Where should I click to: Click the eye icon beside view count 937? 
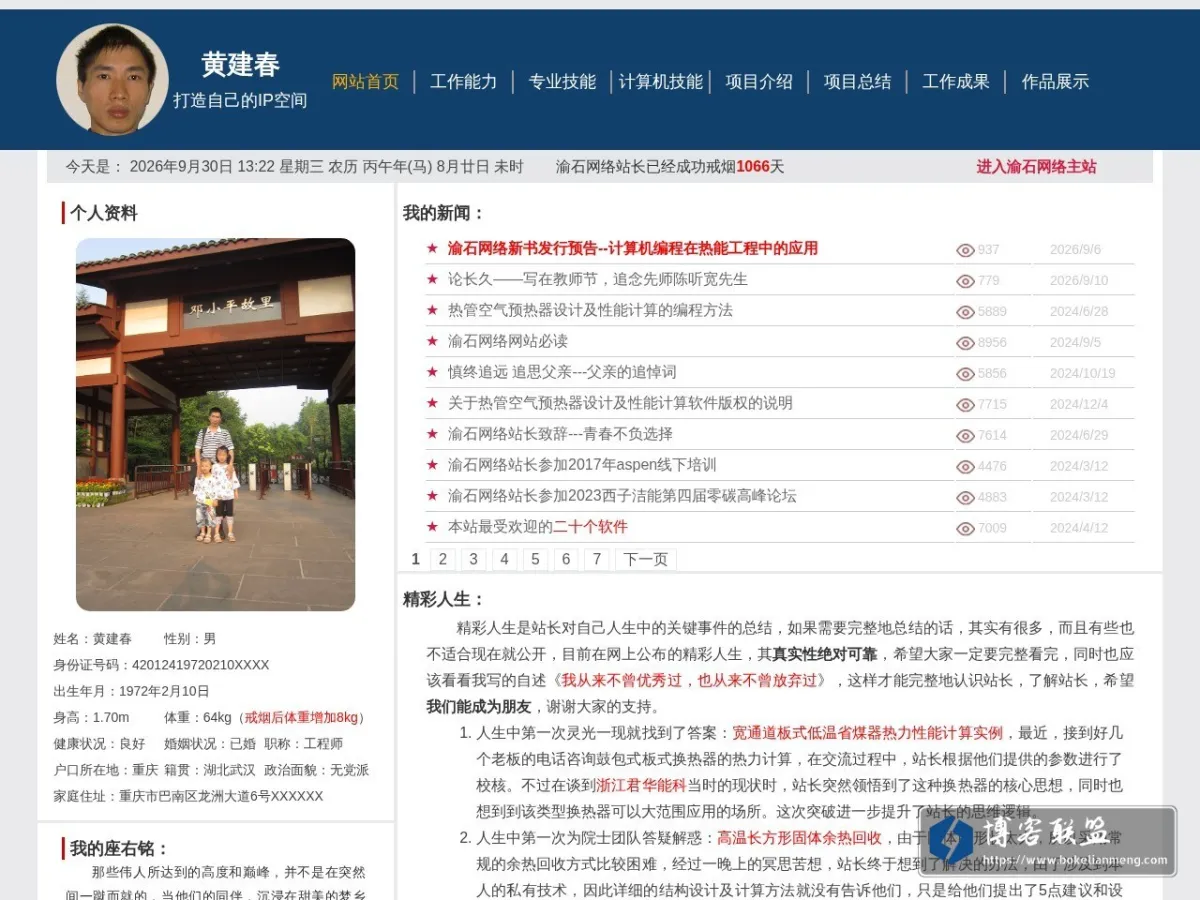(965, 251)
